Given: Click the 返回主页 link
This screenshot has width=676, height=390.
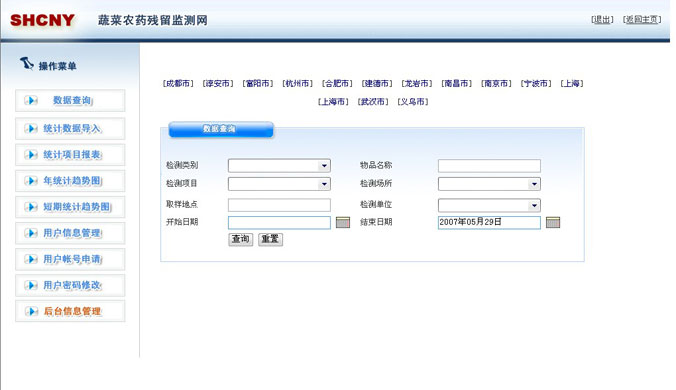Looking at the screenshot, I should (642, 19).
